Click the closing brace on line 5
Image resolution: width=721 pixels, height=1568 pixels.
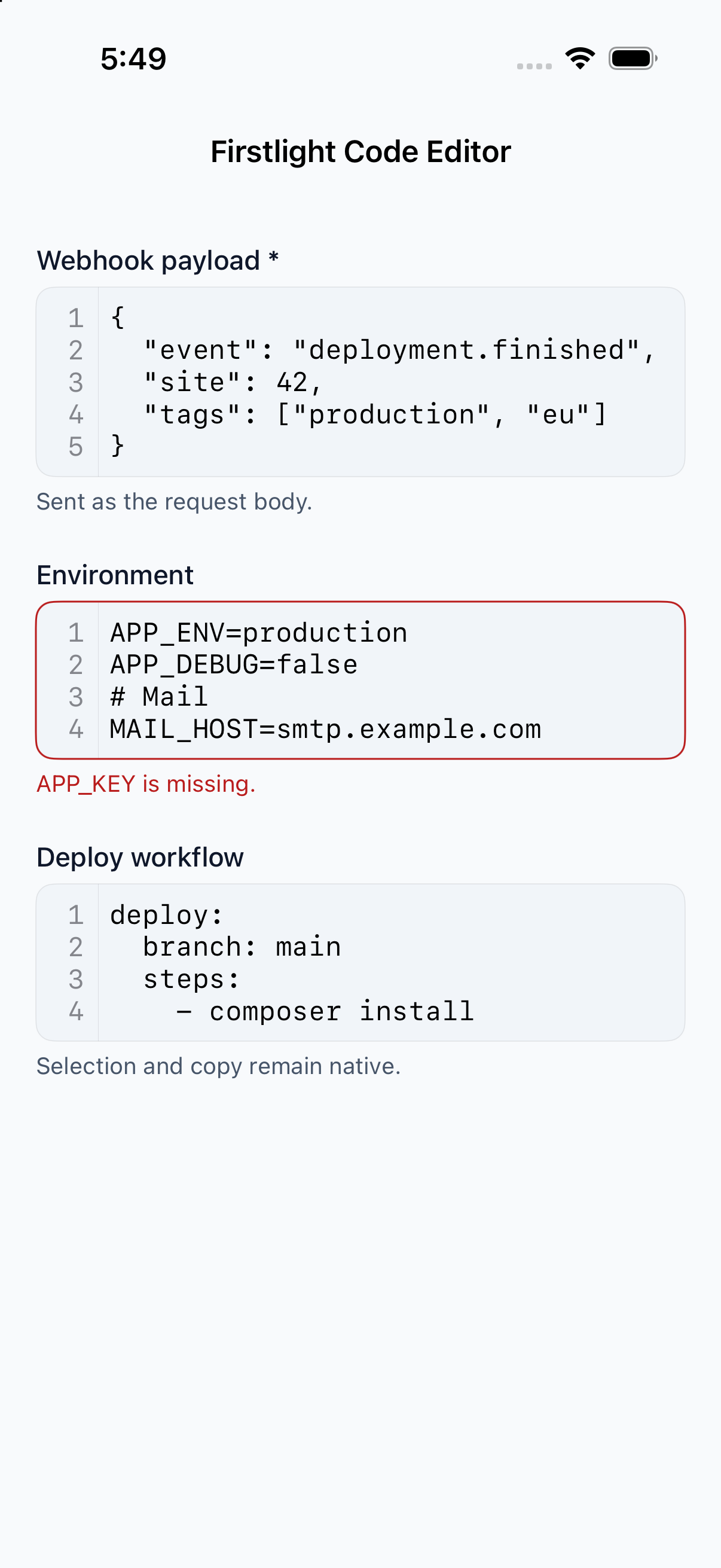117,446
